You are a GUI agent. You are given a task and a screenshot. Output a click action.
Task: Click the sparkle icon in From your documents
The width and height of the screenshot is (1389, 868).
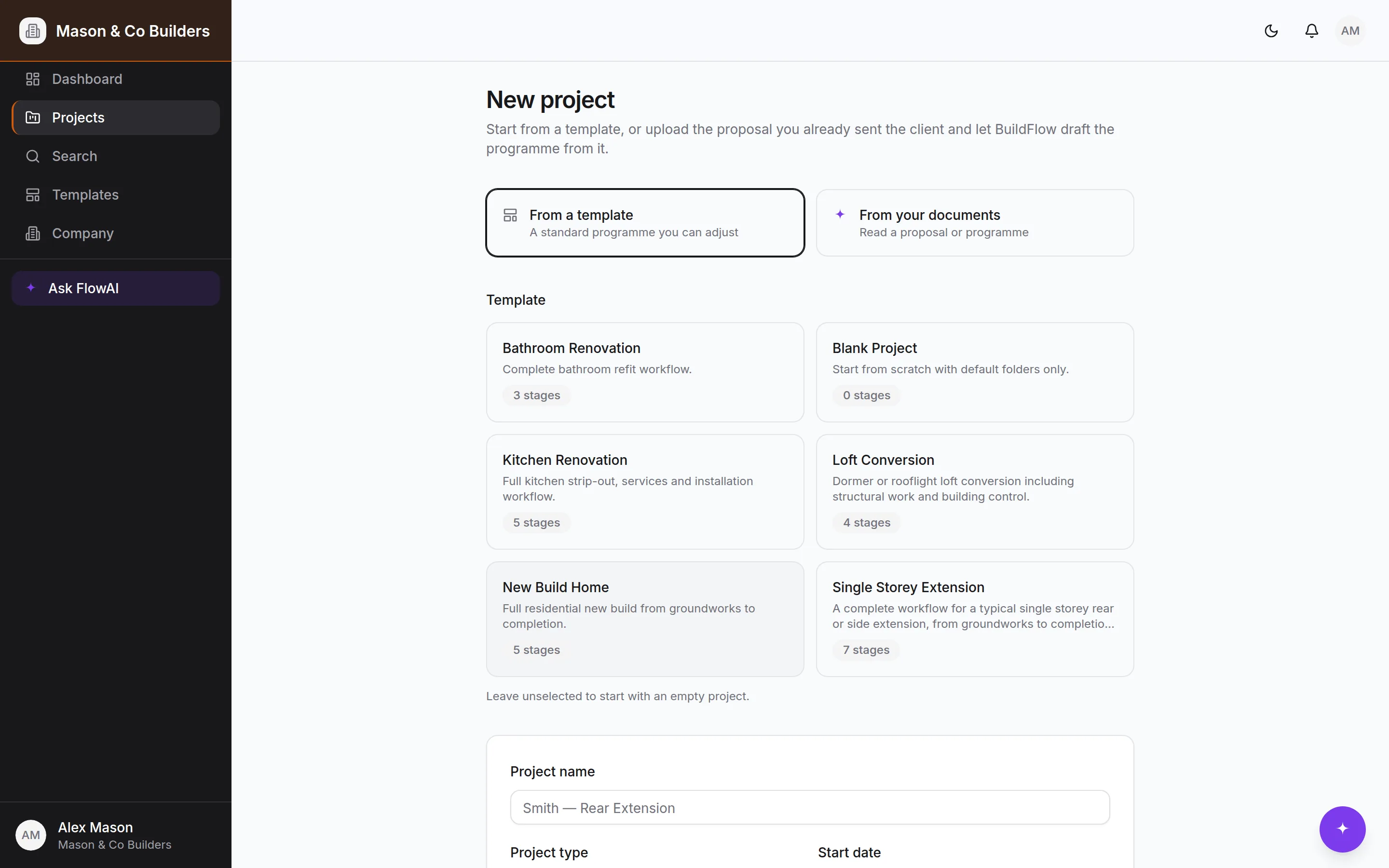[840, 214]
